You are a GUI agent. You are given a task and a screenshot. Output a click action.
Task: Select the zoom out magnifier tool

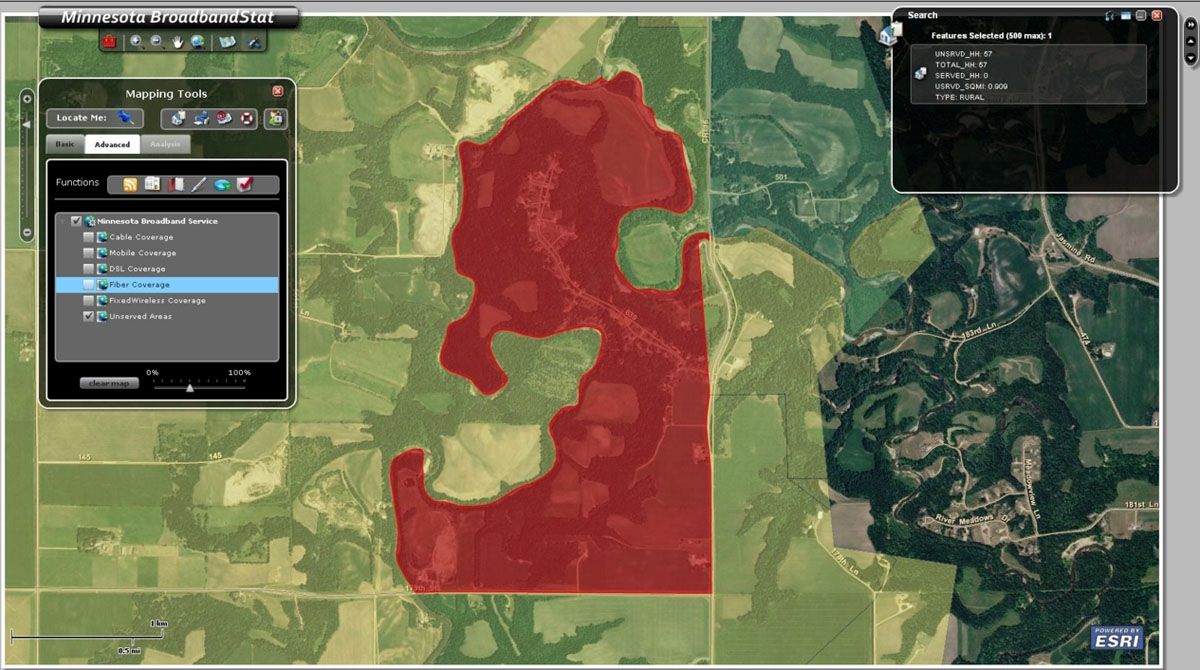pos(158,41)
